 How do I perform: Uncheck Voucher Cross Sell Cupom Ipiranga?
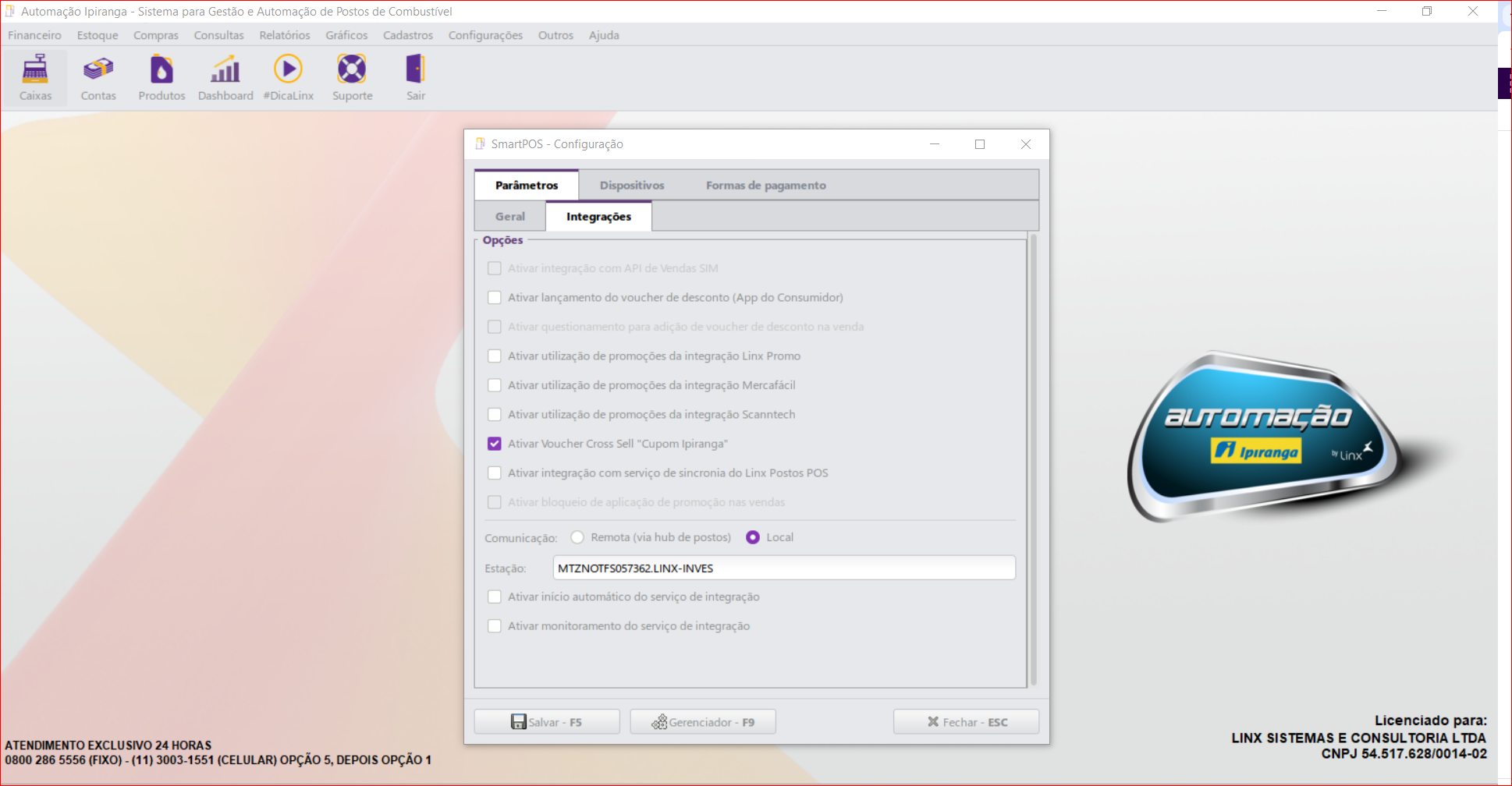[x=495, y=444]
